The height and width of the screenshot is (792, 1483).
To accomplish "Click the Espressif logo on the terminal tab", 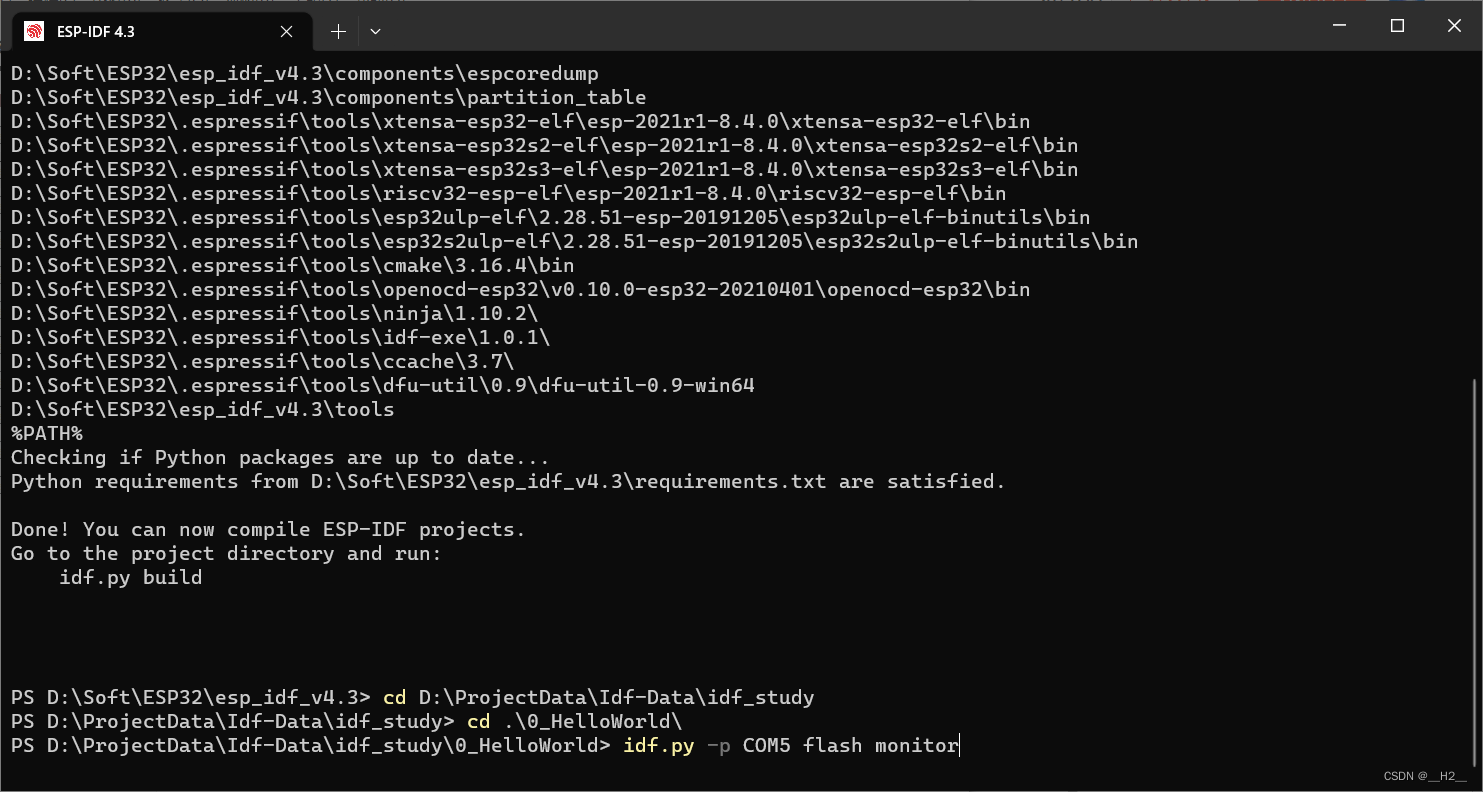I will click(36, 31).
